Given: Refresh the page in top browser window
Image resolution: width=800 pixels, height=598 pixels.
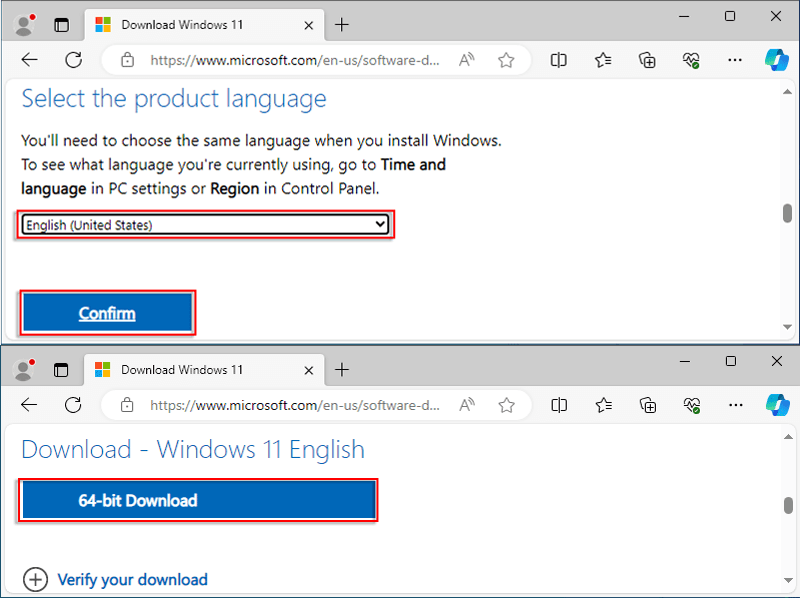Looking at the screenshot, I should point(73,60).
